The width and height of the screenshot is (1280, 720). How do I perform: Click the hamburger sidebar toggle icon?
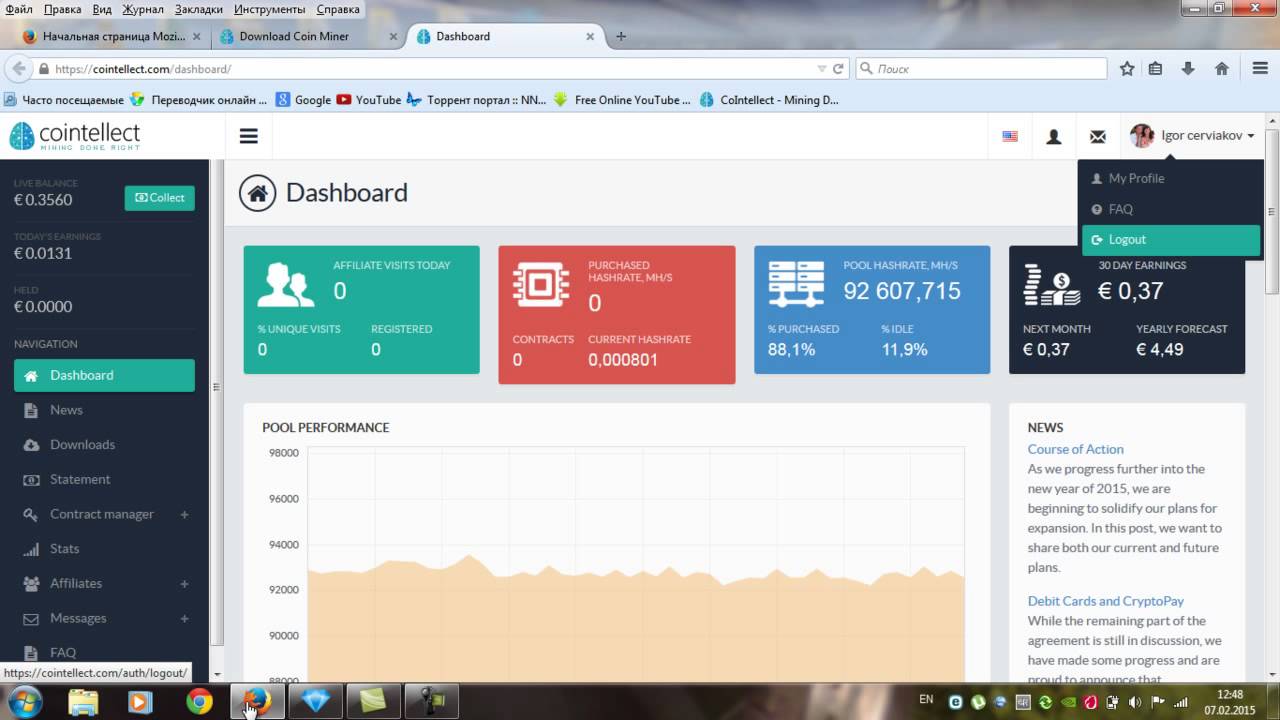249,136
